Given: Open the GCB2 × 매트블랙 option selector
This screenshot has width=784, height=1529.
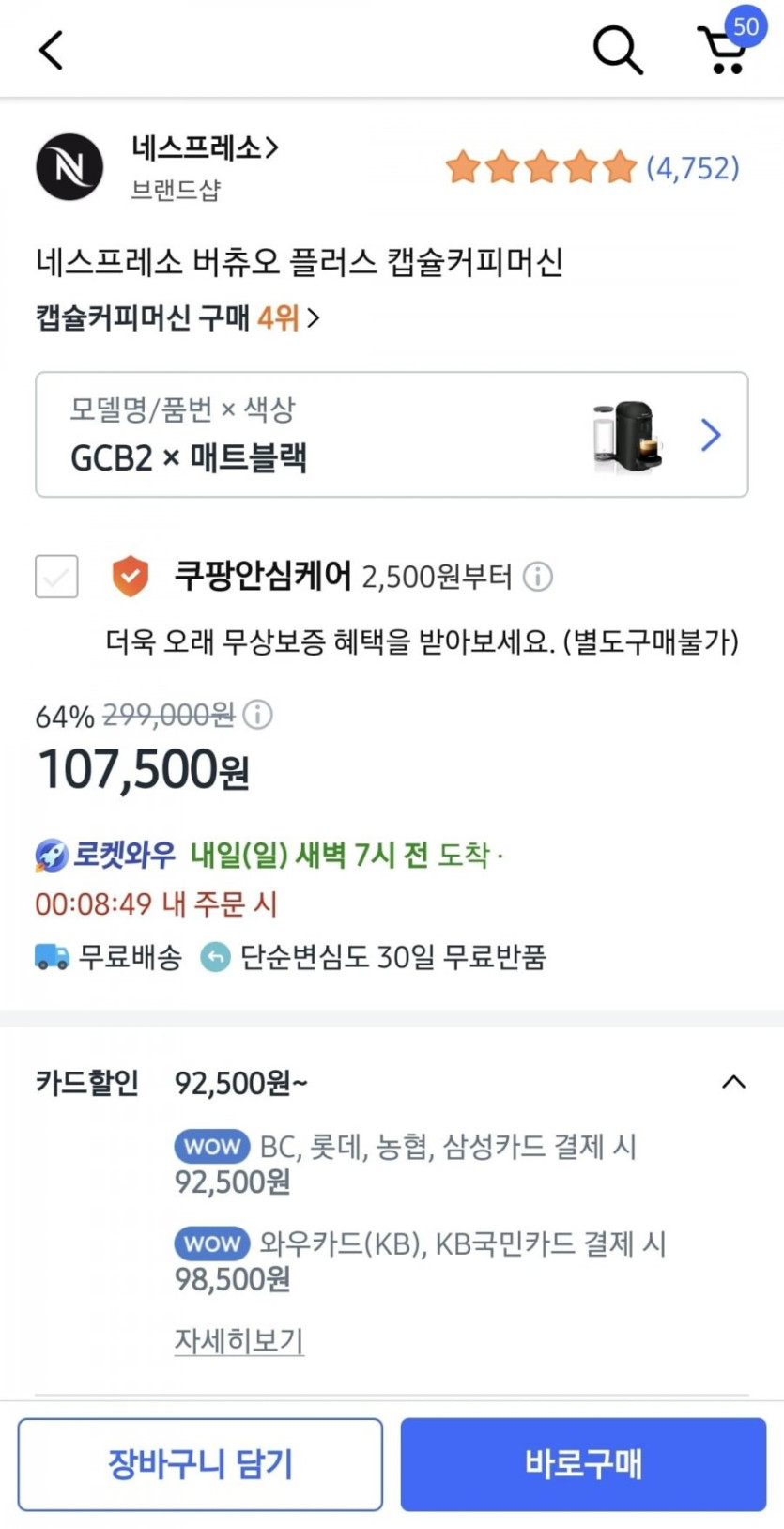Looking at the screenshot, I should pos(392,434).
